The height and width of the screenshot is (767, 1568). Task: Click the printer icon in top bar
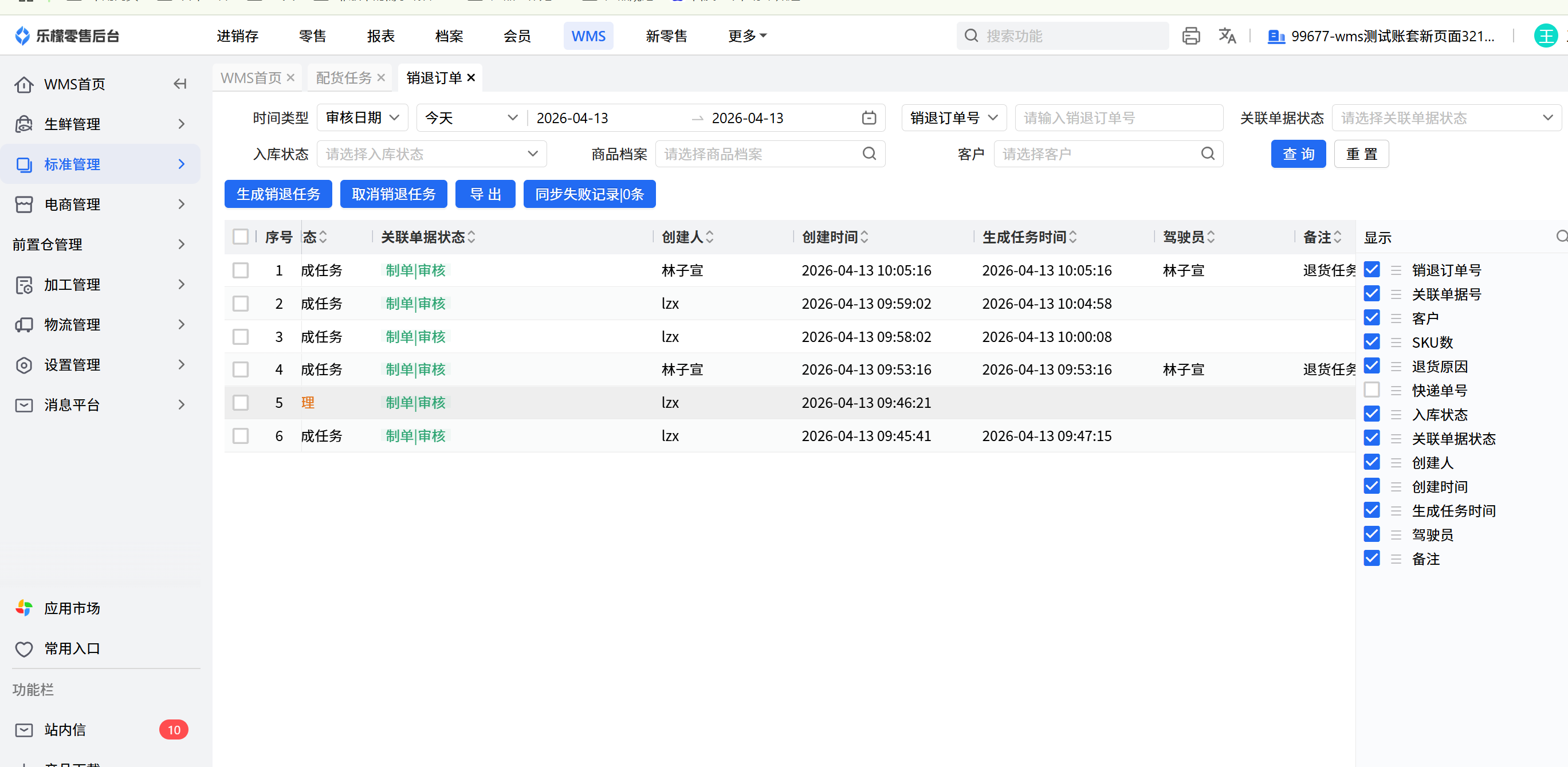click(1190, 36)
